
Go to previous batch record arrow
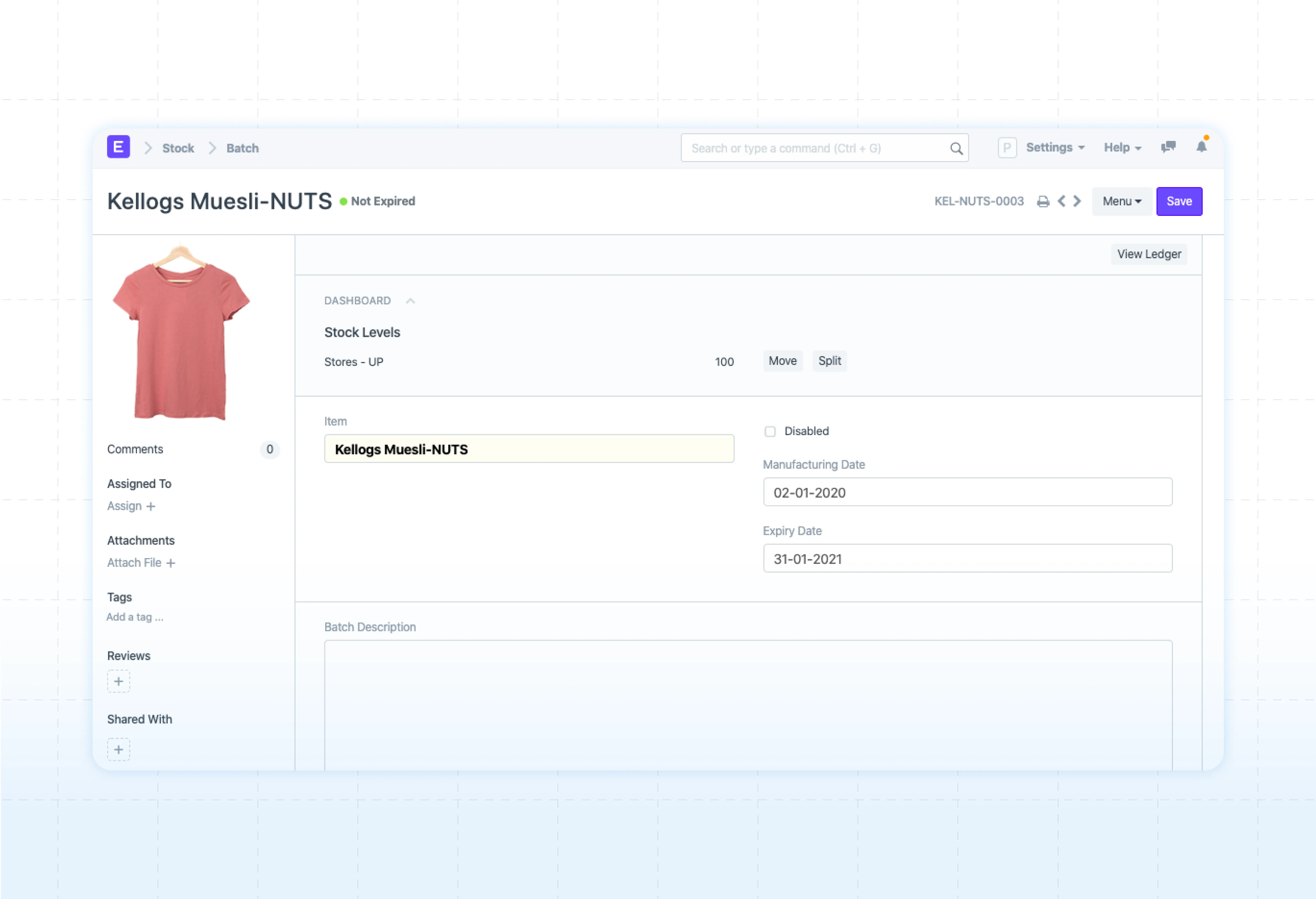click(x=1061, y=201)
